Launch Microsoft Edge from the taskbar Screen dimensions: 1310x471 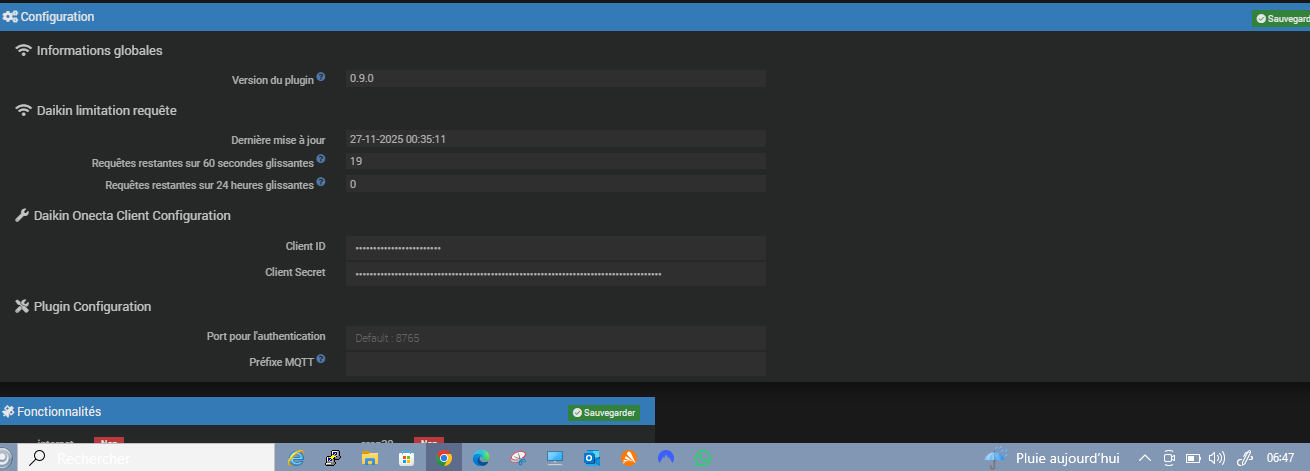(481, 458)
